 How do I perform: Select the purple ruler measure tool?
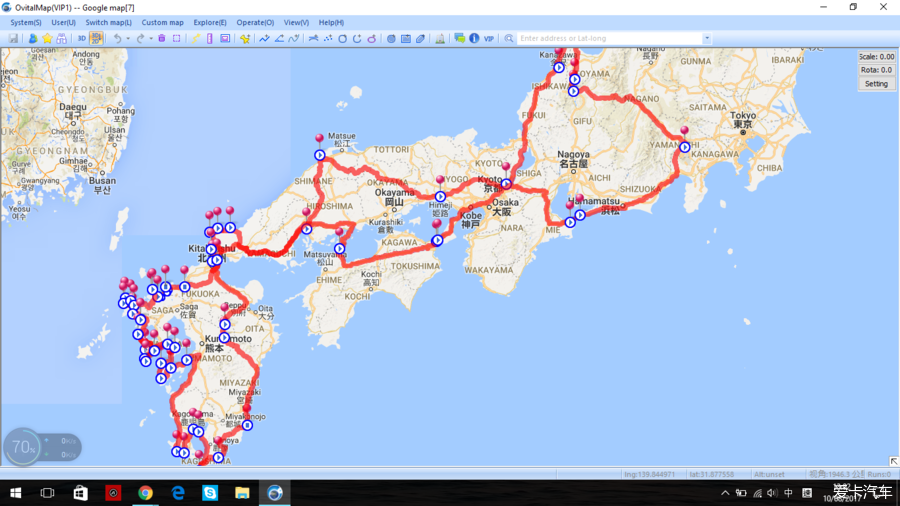(210, 38)
